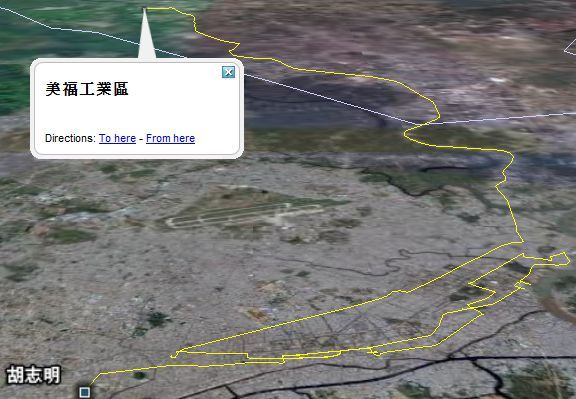Click the placemark at the balloon's pointer tip
This screenshot has width=576, height=399.
click(x=144, y=8)
